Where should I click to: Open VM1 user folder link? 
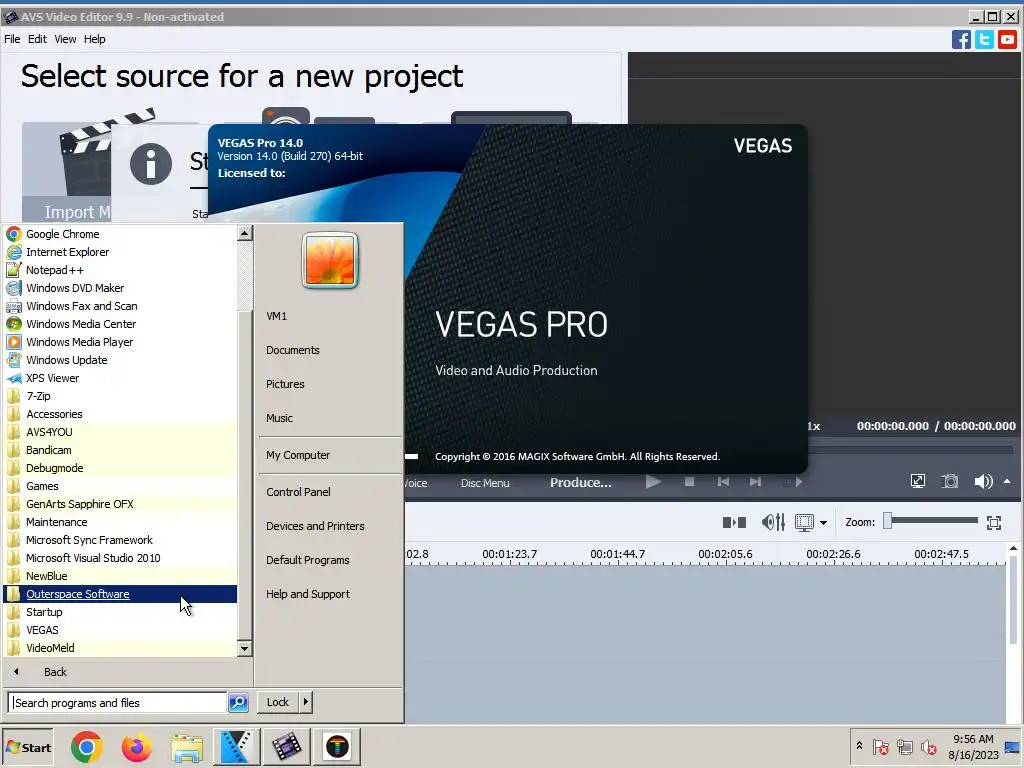tap(276, 316)
